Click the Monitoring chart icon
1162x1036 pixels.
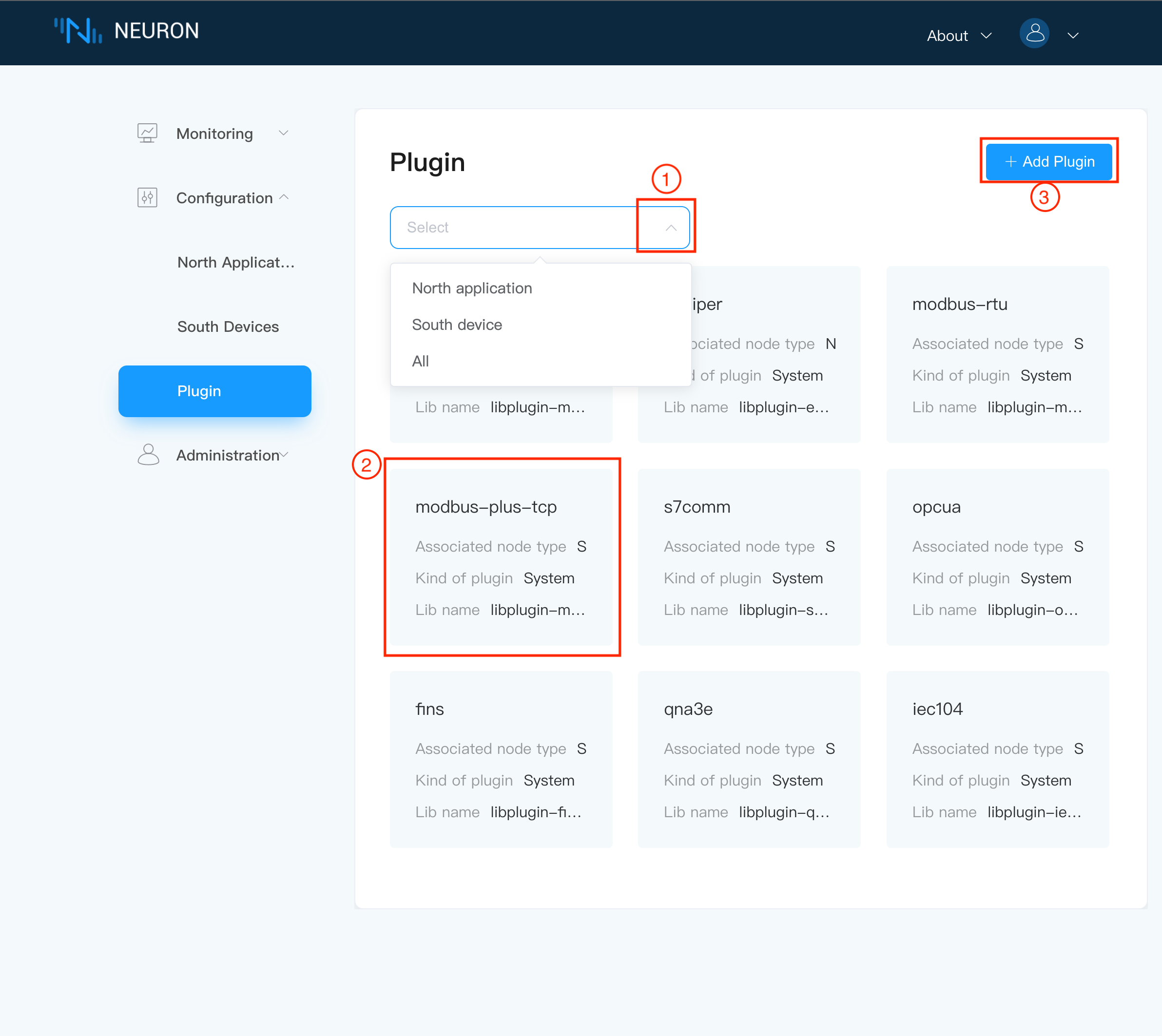(148, 133)
